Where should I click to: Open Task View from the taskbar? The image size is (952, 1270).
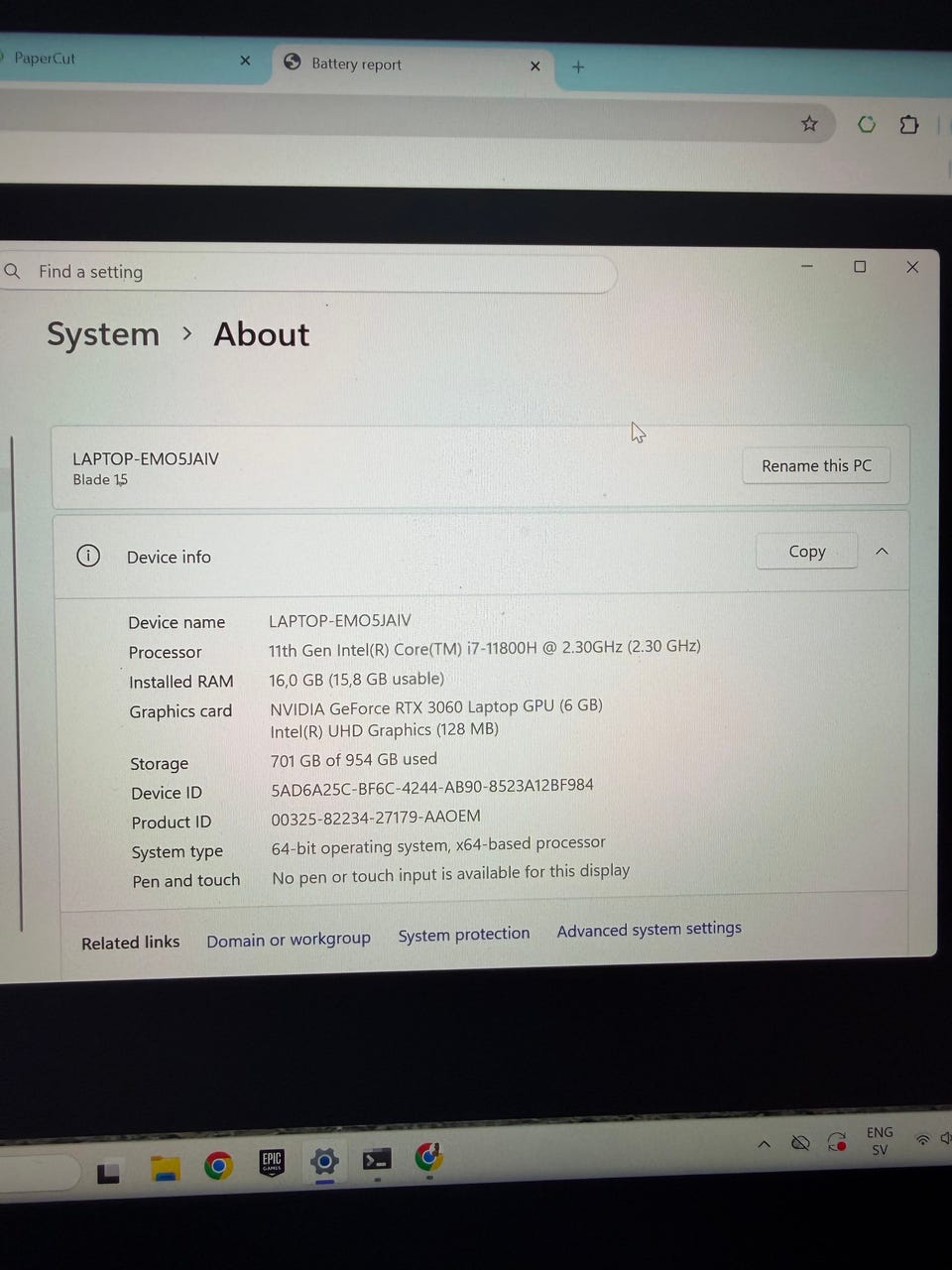click(x=108, y=1174)
